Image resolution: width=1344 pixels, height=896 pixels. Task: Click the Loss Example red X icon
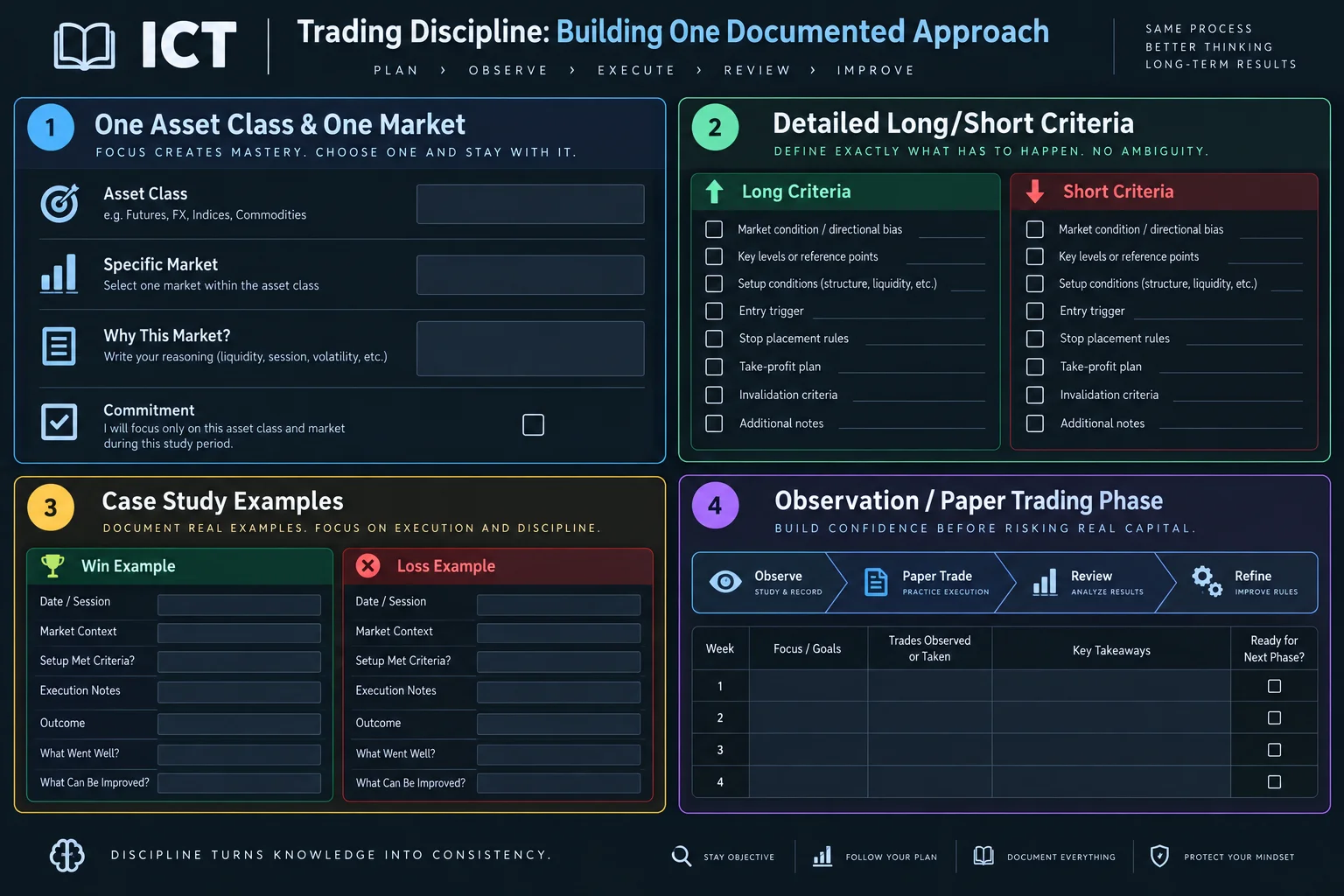368,566
